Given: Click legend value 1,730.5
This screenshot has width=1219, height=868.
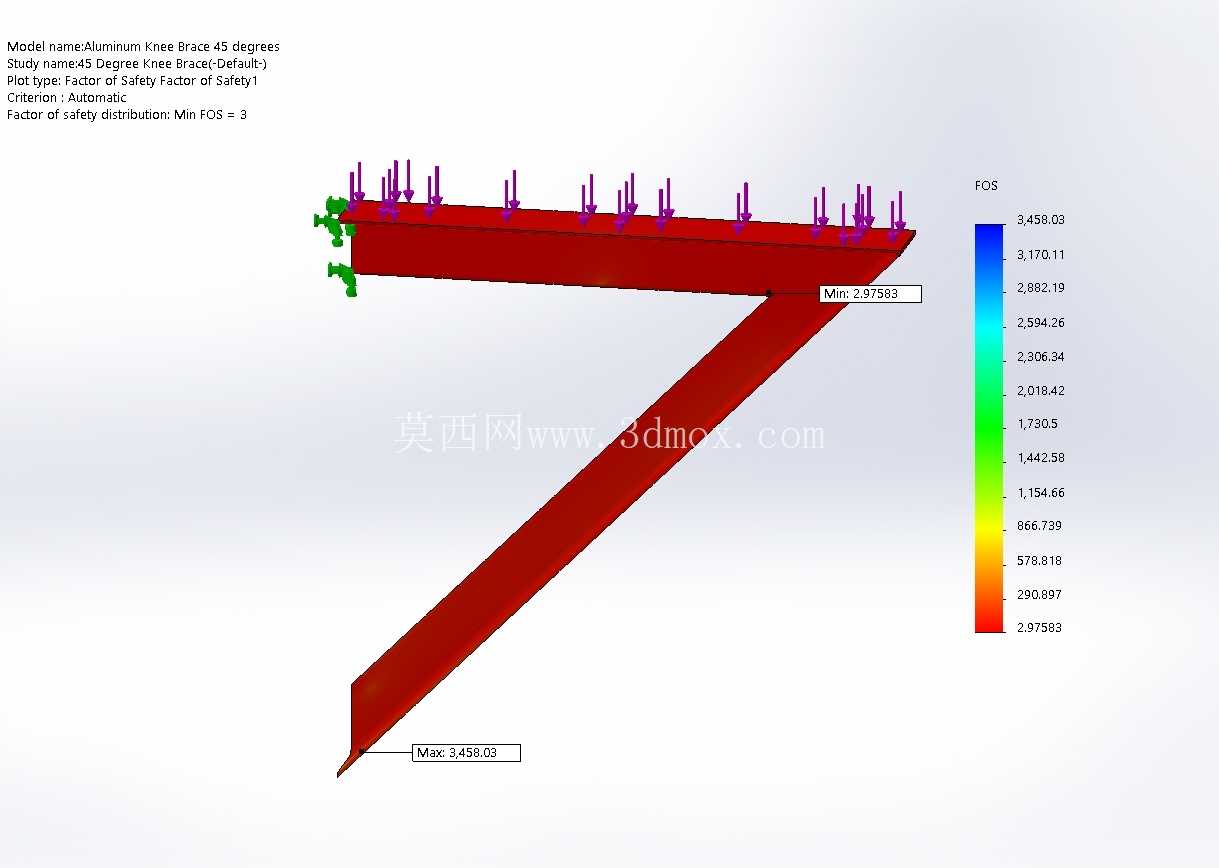Looking at the screenshot, I should pyautogui.click(x=1037, y=424).
